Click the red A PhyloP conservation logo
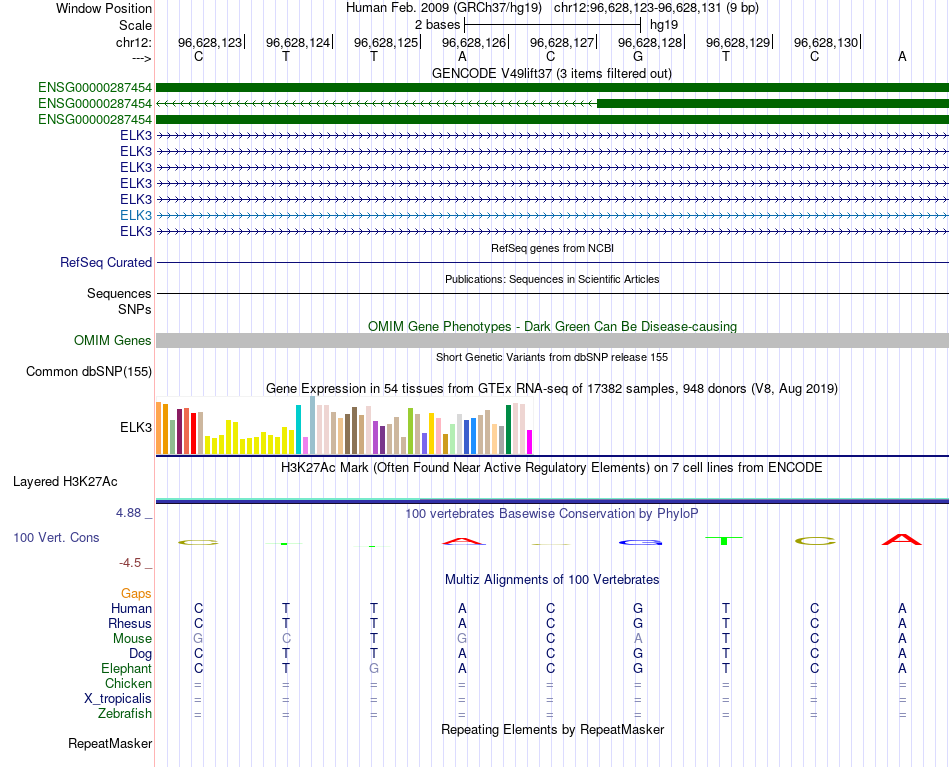950x767 pixels. pyautogui.click(x=902, y=539)
